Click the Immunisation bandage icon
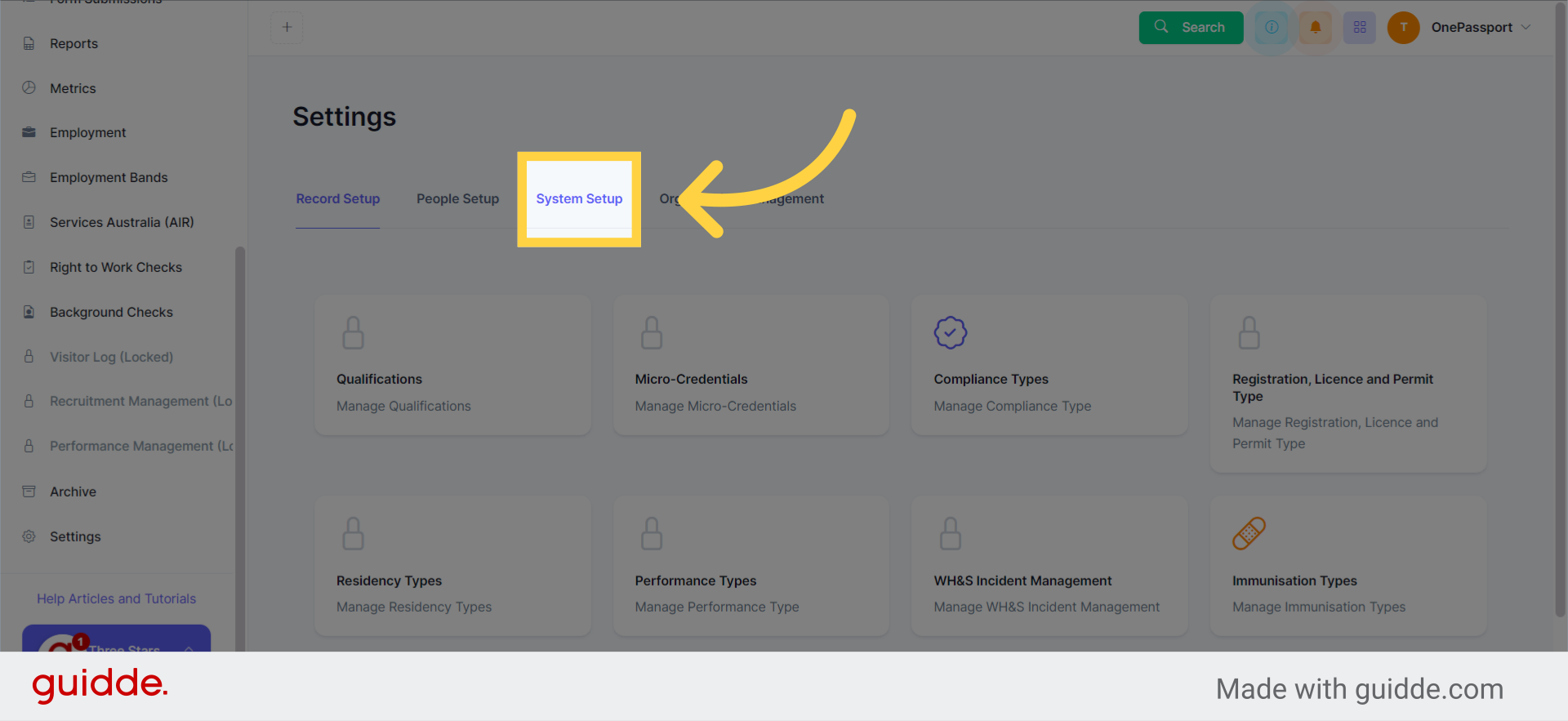This screenshot has width=1568, height=721. coord(1249,533)
